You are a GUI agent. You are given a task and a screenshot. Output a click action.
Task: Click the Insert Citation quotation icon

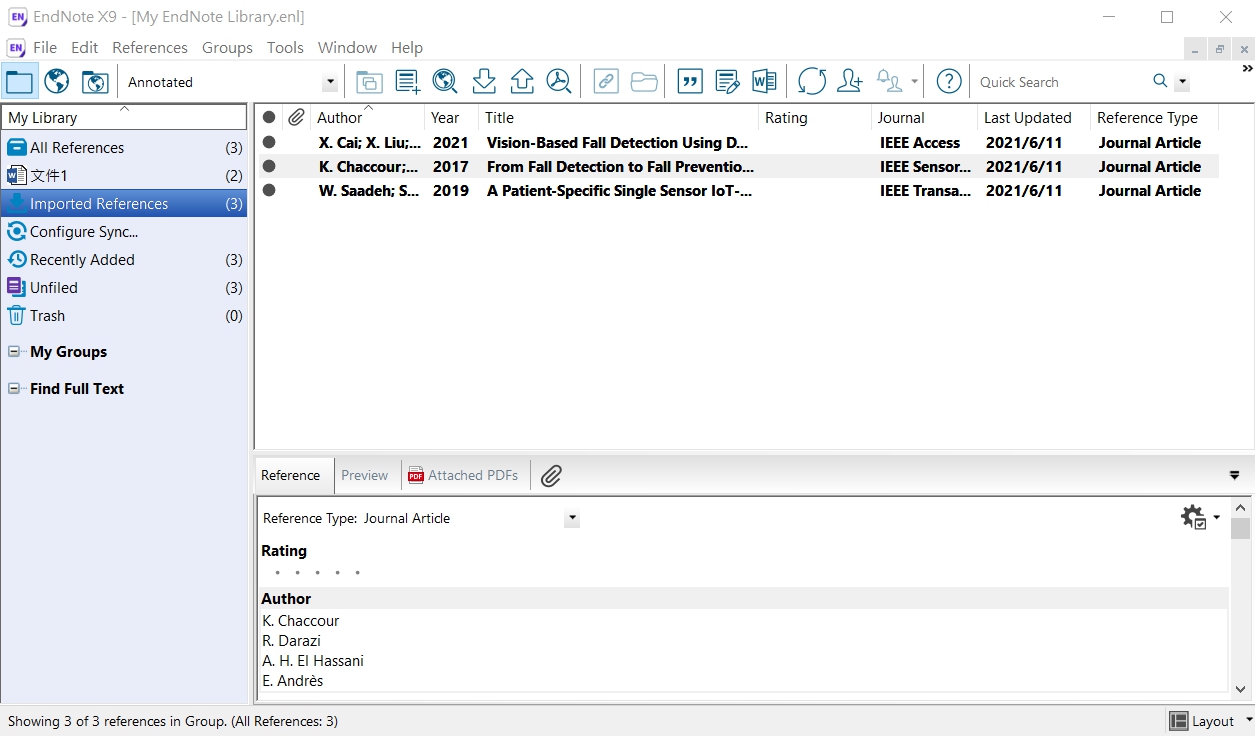click(690, 82)
